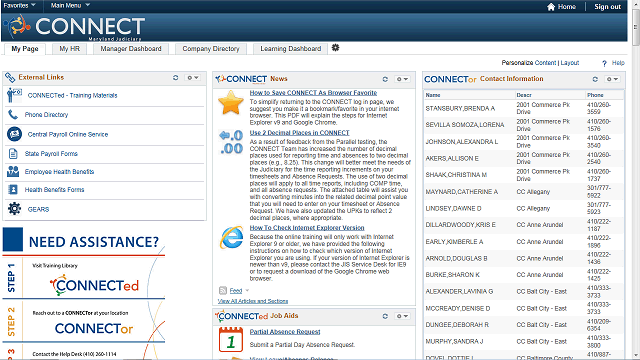Switch to the My HR tab
Image resolution: width=640 pixels, height=360 pixels.
[x=69, y=49]
